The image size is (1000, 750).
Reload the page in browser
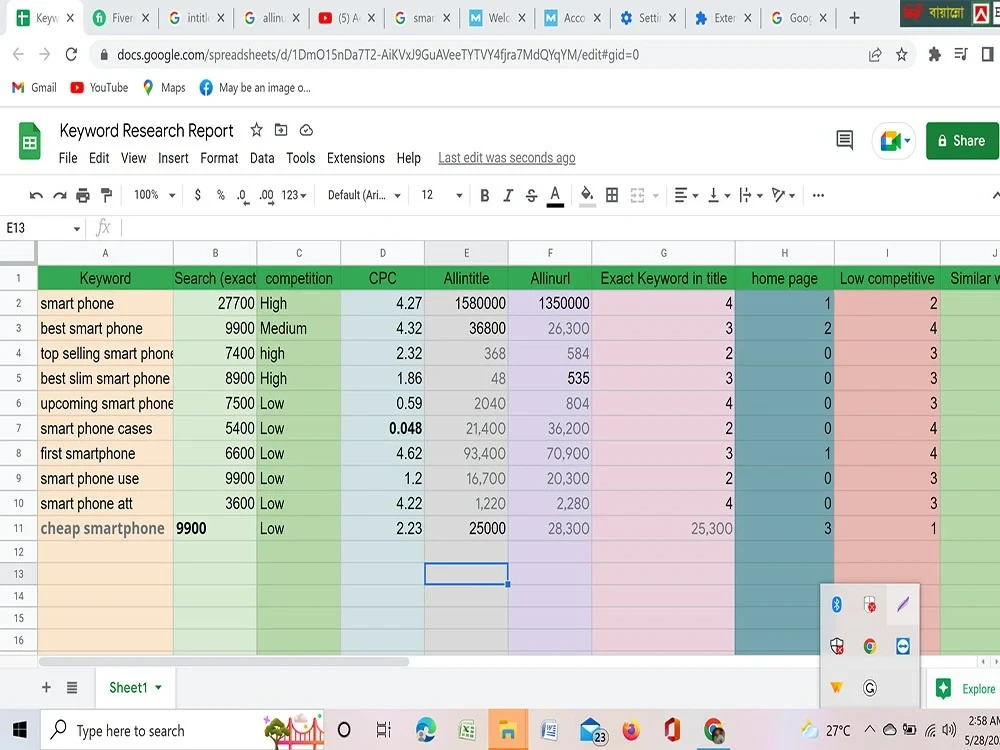click(x=71, y=55)
